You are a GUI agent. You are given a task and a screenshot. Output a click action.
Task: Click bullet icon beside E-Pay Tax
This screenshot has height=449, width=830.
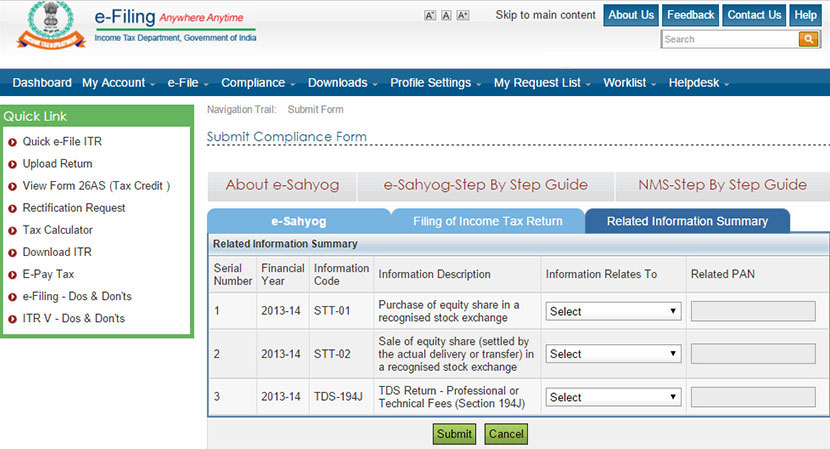pyautogui.click(x=12, y=275)
